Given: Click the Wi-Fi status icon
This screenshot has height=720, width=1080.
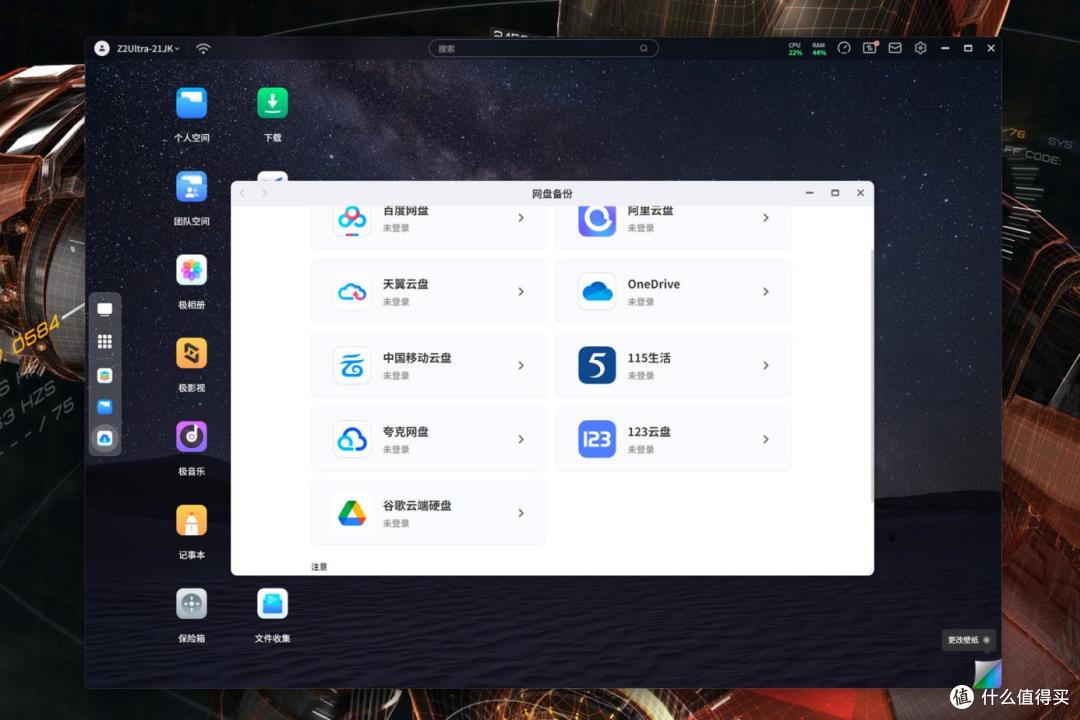Looking at the screenshot, I should 203,48.
